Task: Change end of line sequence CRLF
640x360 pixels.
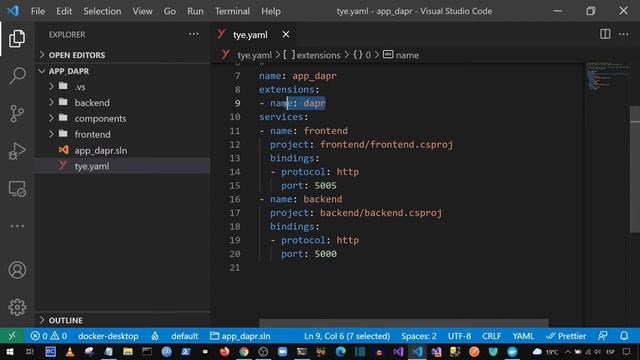Action: click(491, 336)
